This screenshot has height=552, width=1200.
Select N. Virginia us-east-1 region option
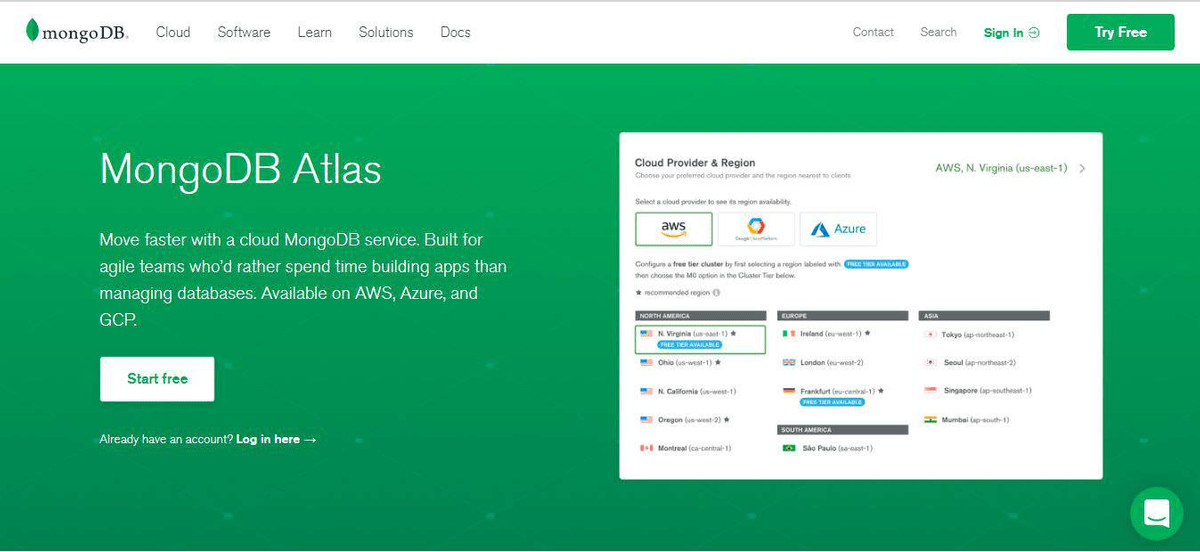[x=700, y=338]
